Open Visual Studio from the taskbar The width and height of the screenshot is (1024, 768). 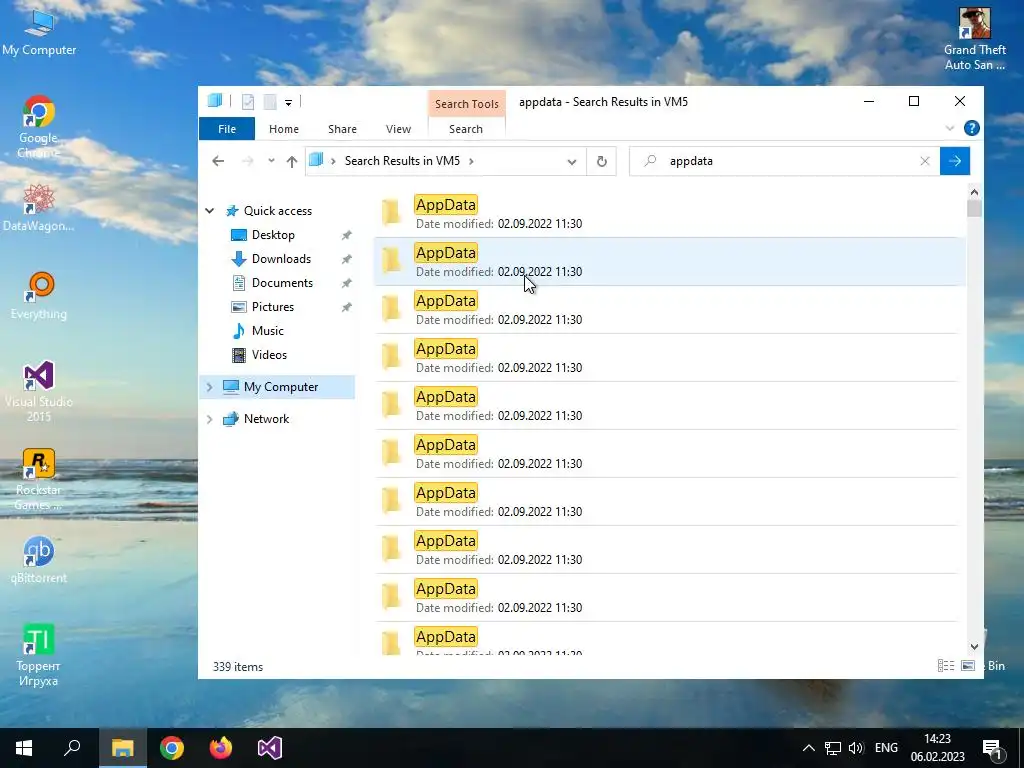coord(270,748)
